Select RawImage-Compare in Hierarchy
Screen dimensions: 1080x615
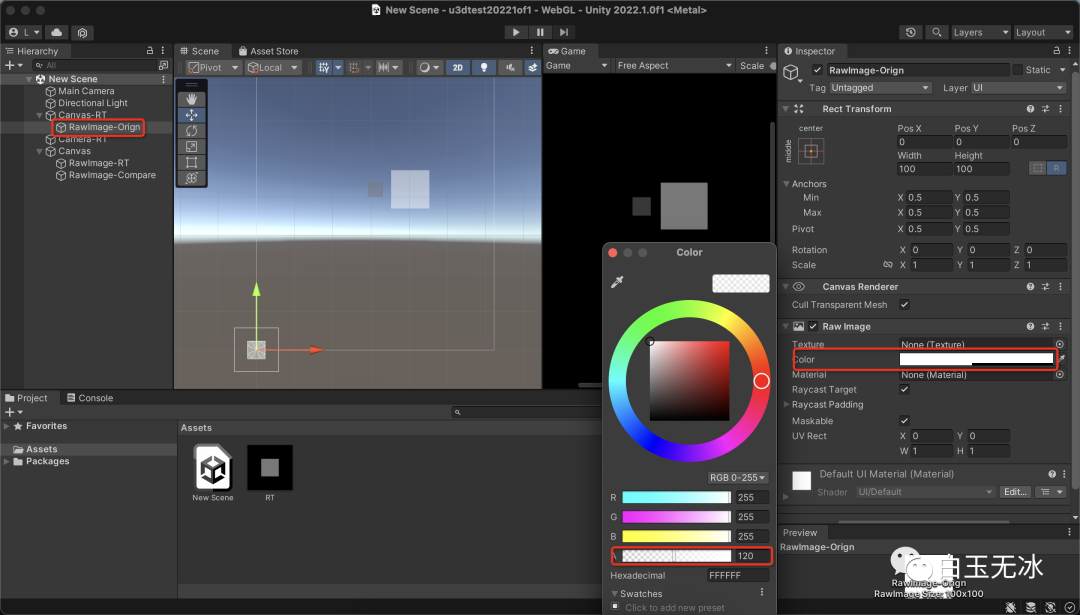click(112, 176)
